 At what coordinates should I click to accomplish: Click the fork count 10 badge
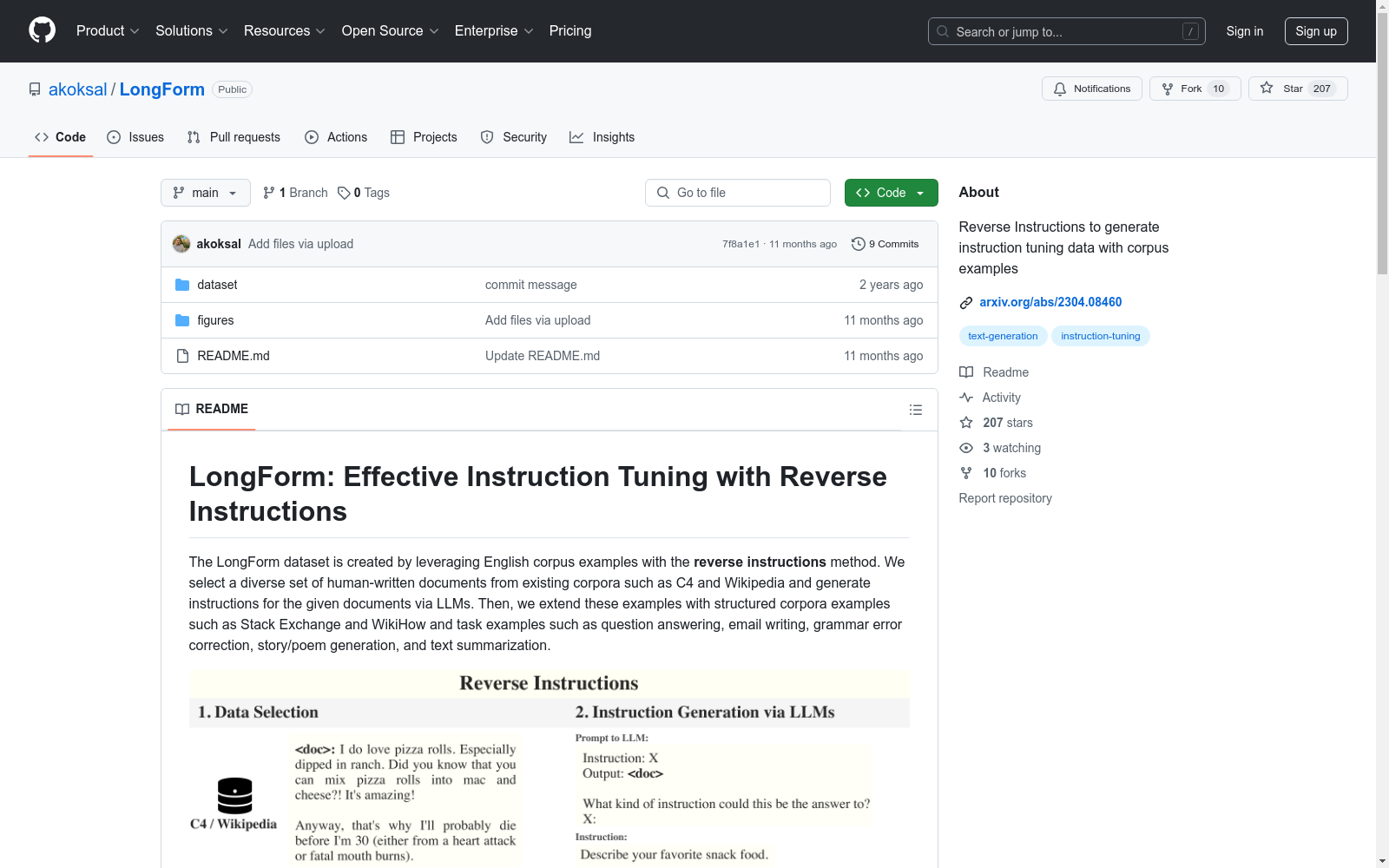tap(1218, 89)
